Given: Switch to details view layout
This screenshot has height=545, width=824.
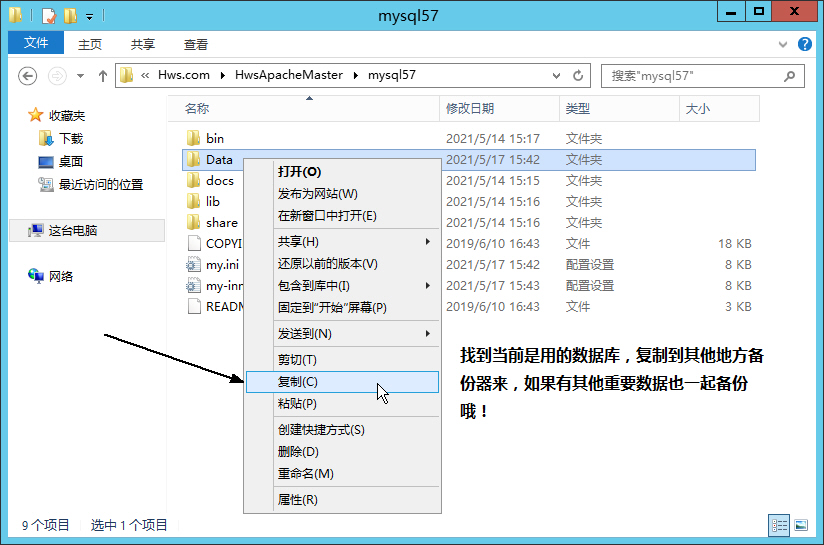Looking at the screenshot, I should tap(778, 525).
